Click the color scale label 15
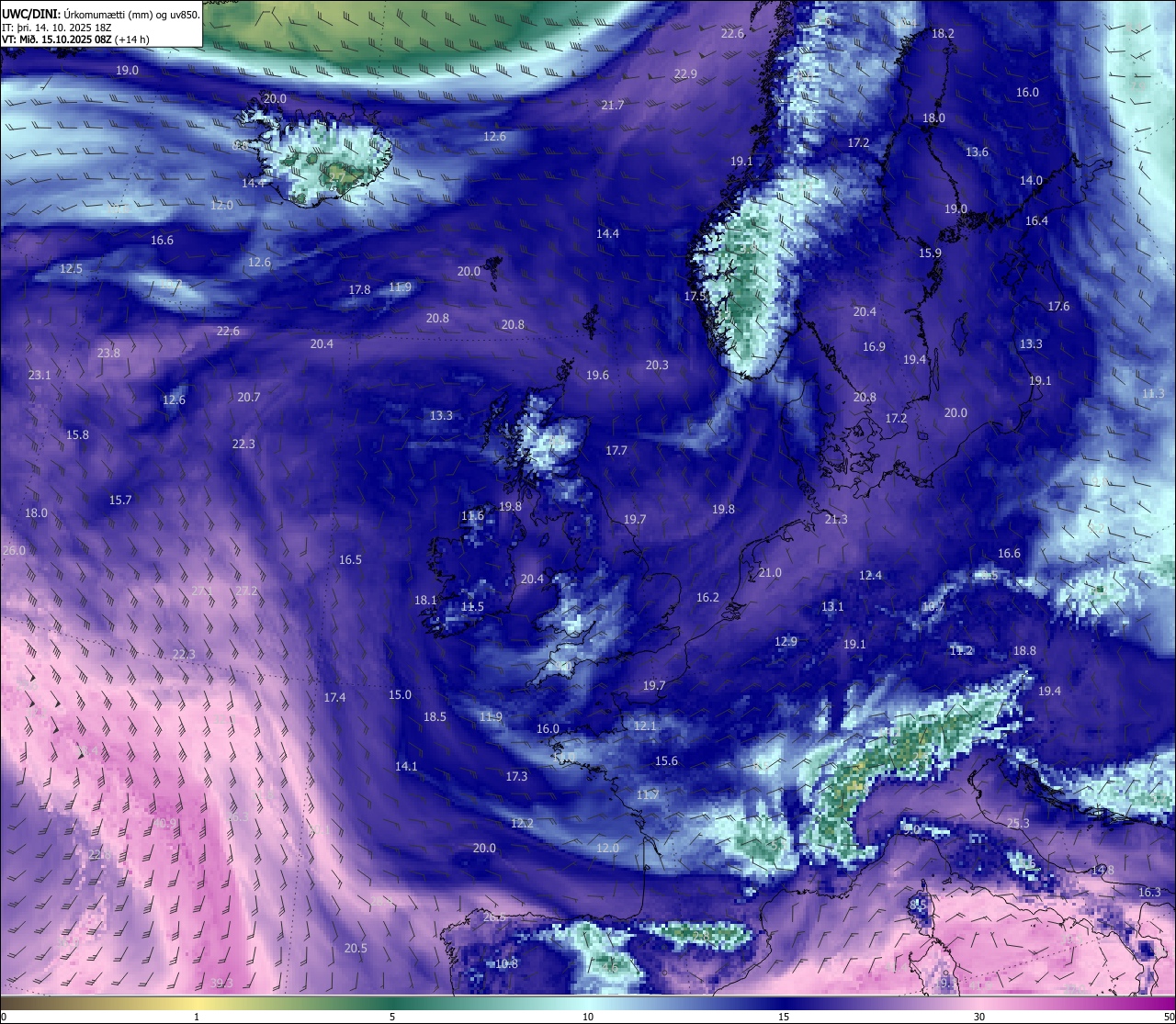This screenshot has width=1176, height=1024. [784, 1017]
